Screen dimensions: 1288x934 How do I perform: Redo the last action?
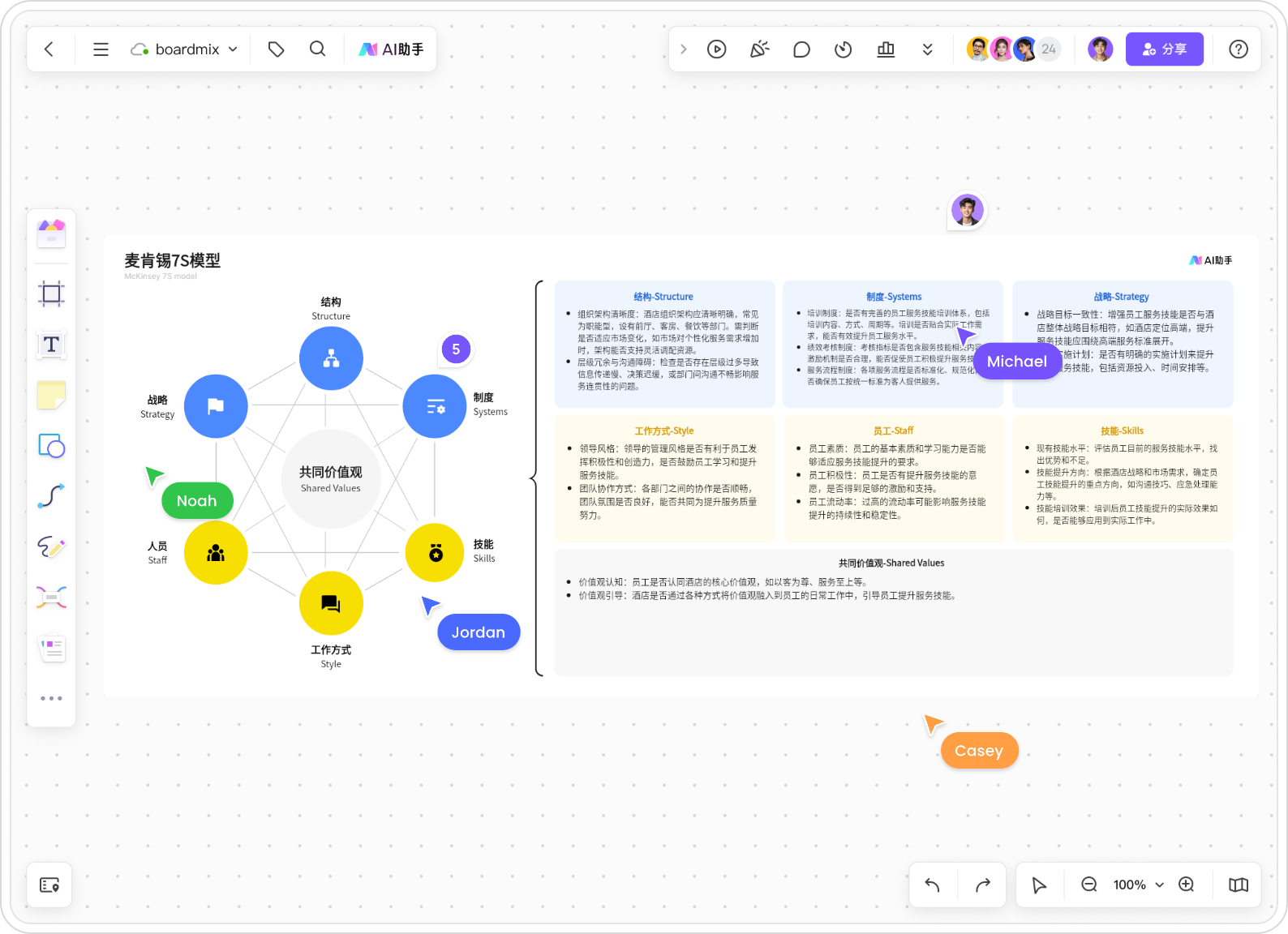[983, 885]
